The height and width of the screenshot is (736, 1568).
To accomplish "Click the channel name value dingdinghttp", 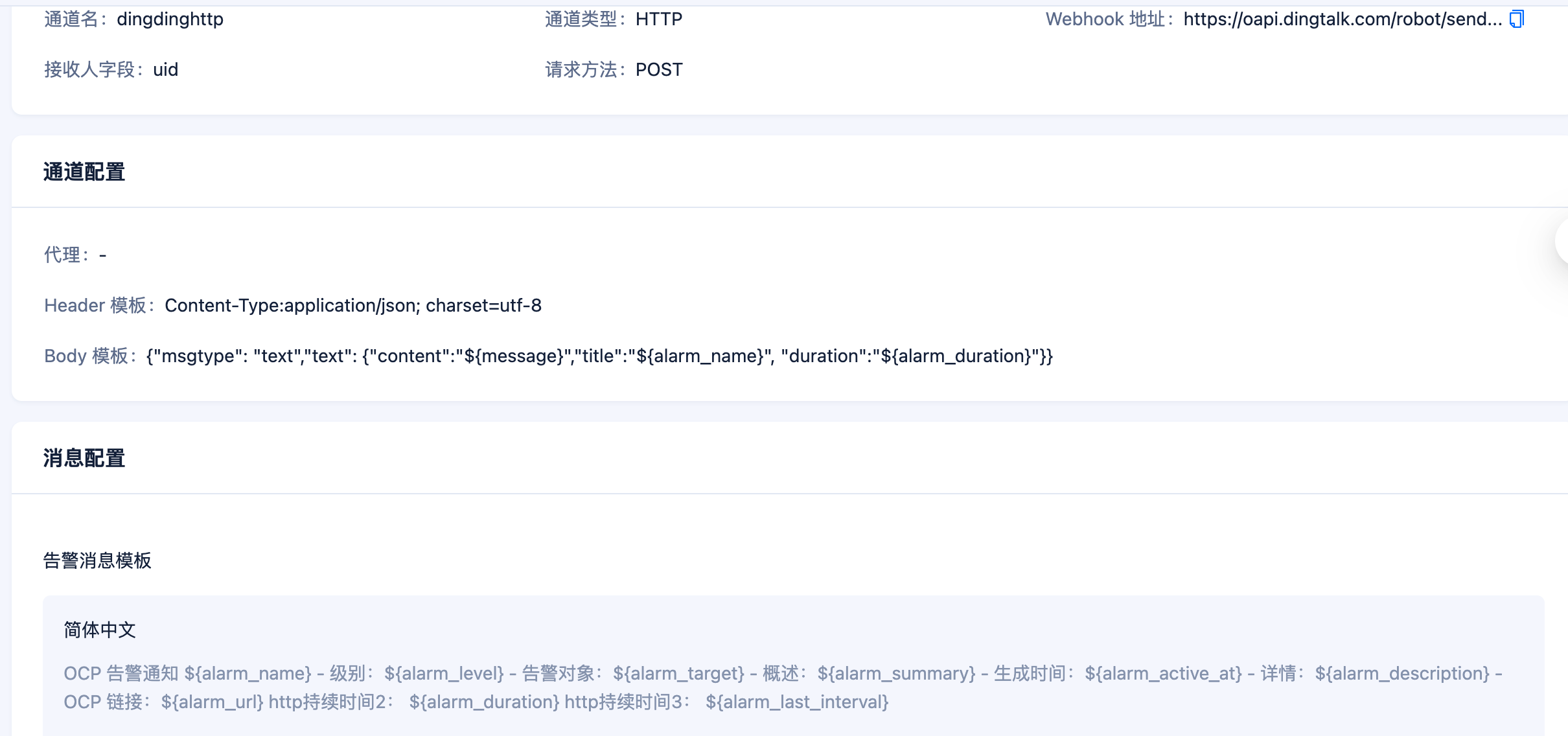I will [x=170, y=19].
